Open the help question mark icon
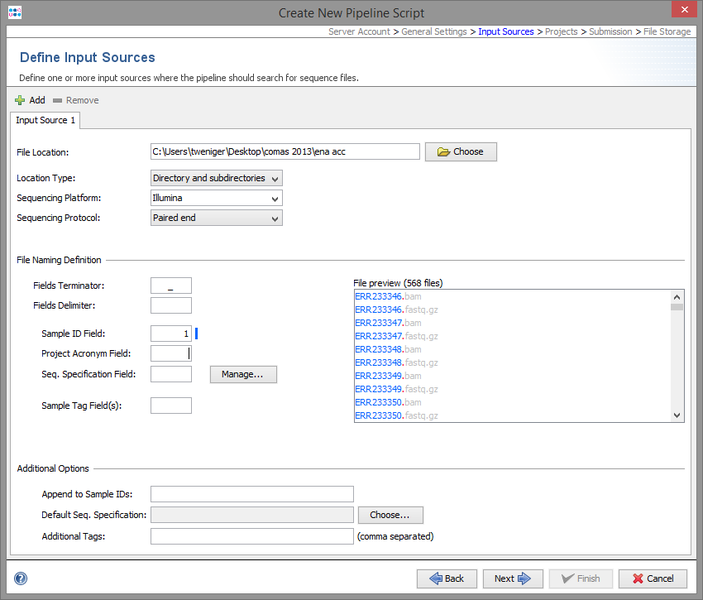This screenshot has width=703, height=600. point(21,578)
